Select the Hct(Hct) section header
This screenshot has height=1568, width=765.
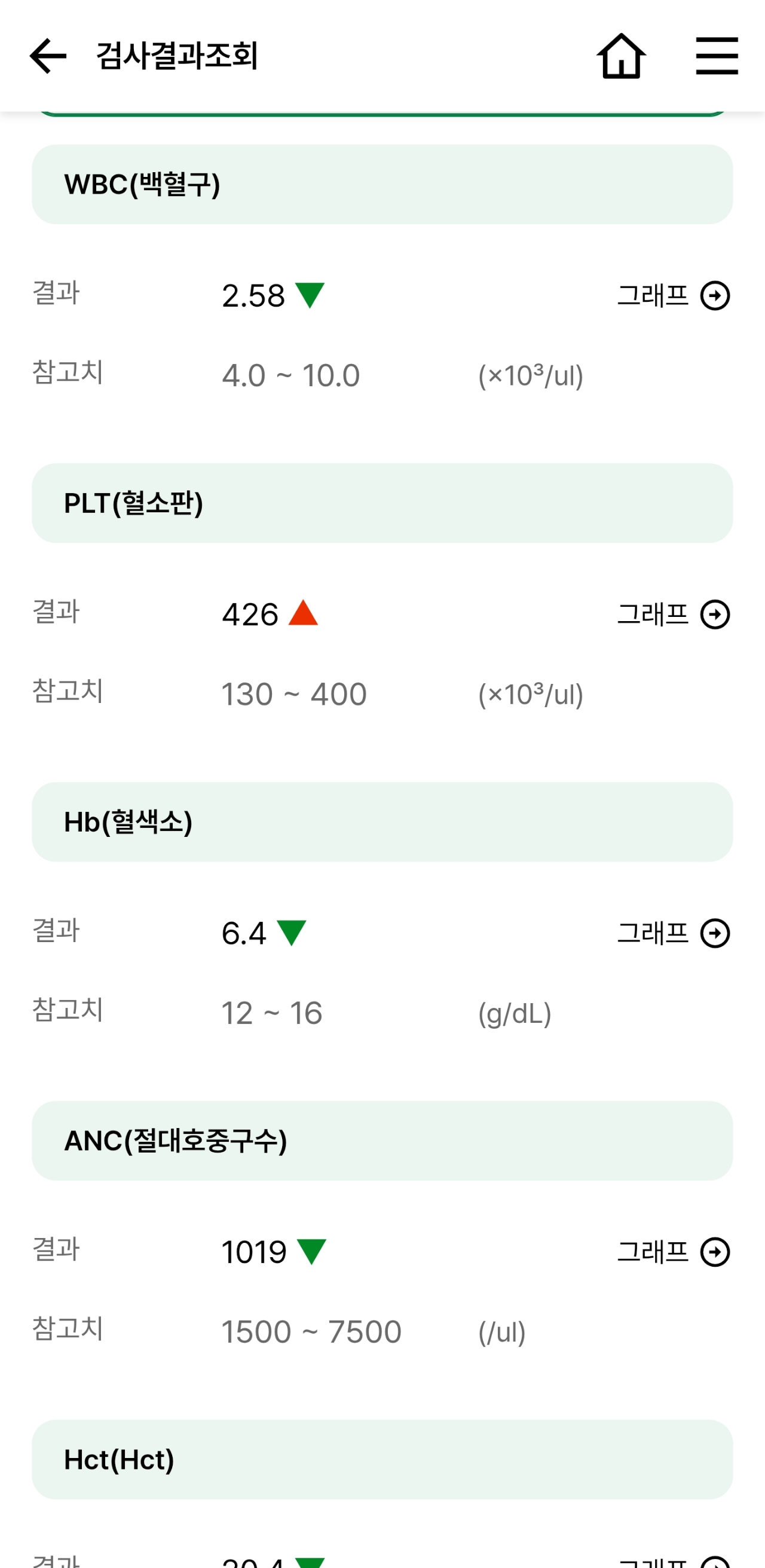382,1460
